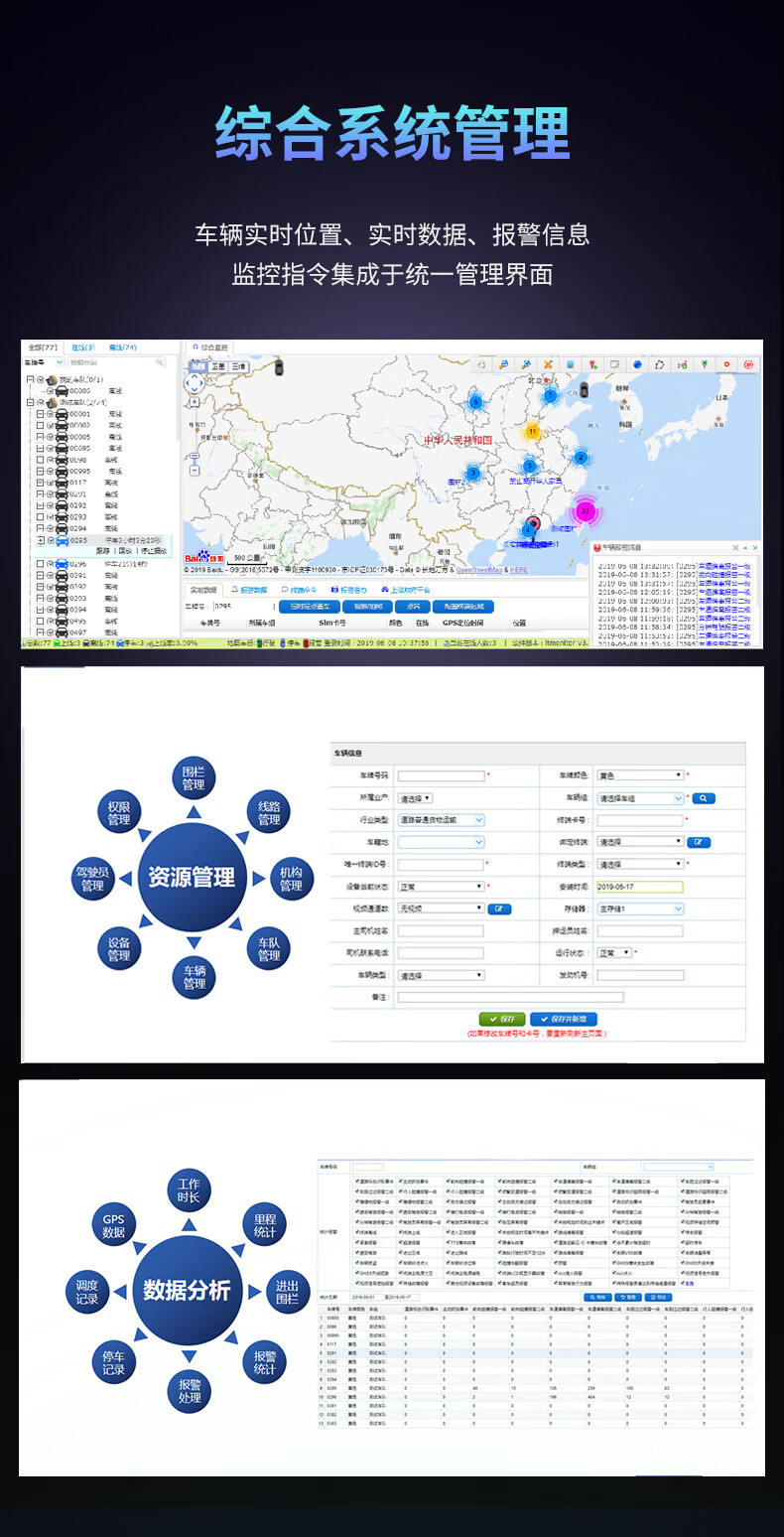Click the black vehicle icon near Korea on map
This screenshot has width=784, height=1537.
tap(585, 389)
